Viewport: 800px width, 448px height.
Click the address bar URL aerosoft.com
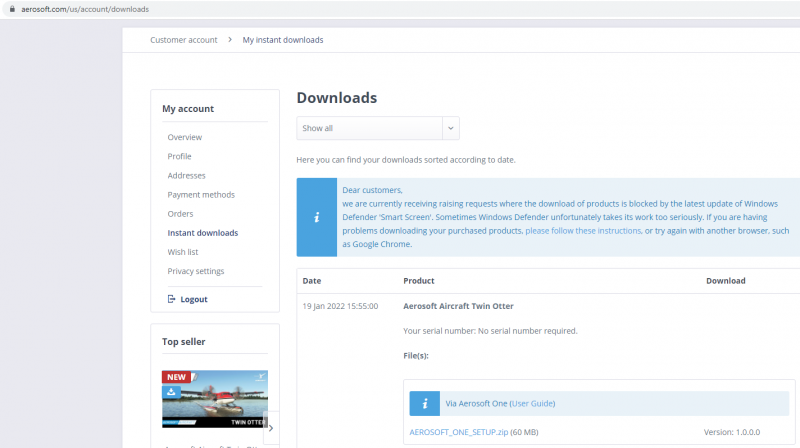[85, 9]
